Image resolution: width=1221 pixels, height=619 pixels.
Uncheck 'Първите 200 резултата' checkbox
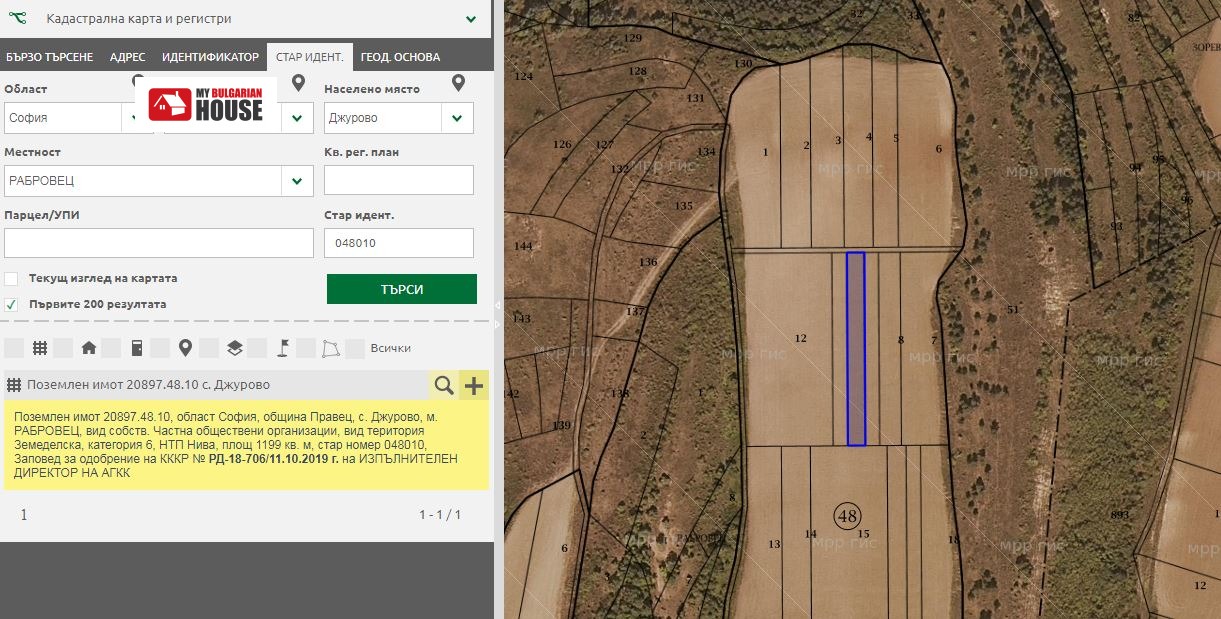pos(11,304)
